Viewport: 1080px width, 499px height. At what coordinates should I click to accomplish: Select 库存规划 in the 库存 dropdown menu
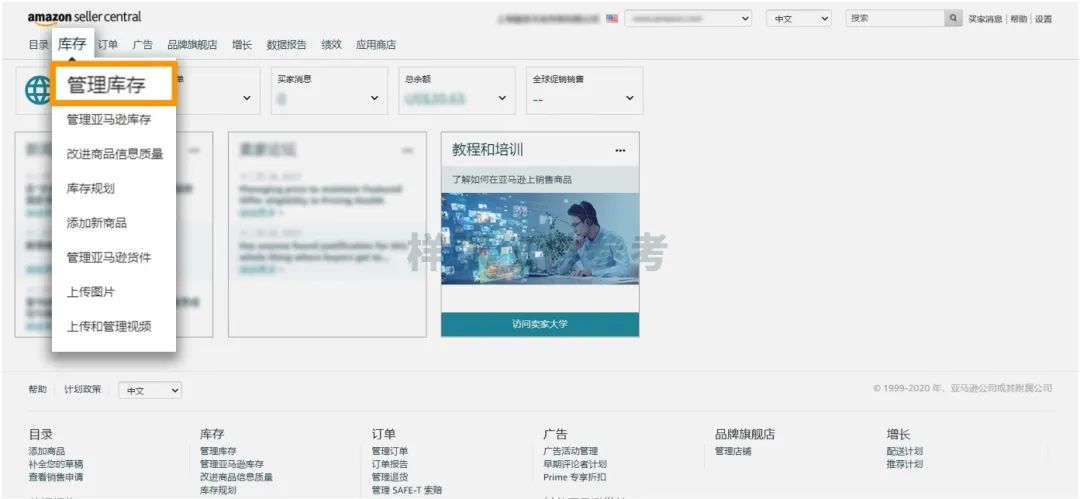(x=90, y=189)
